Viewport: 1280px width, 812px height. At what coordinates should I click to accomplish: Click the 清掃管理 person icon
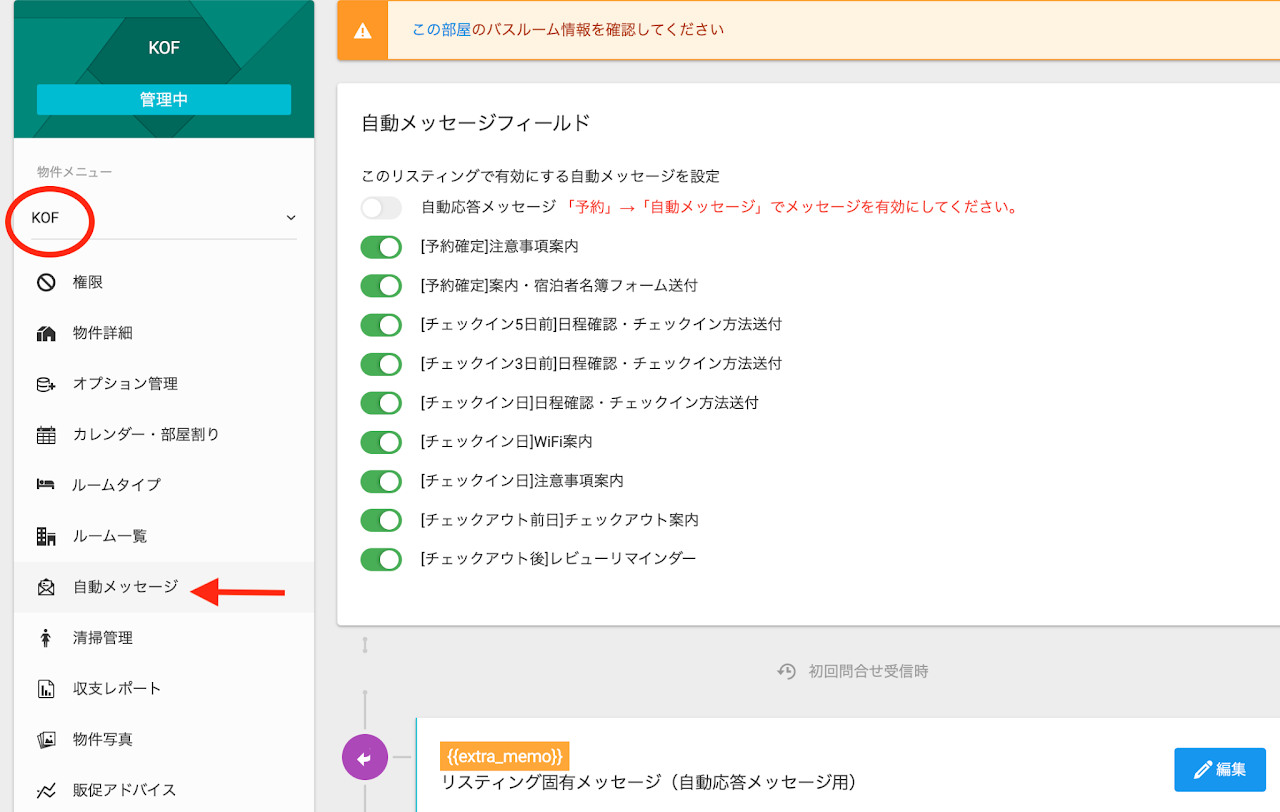(46, 638)
